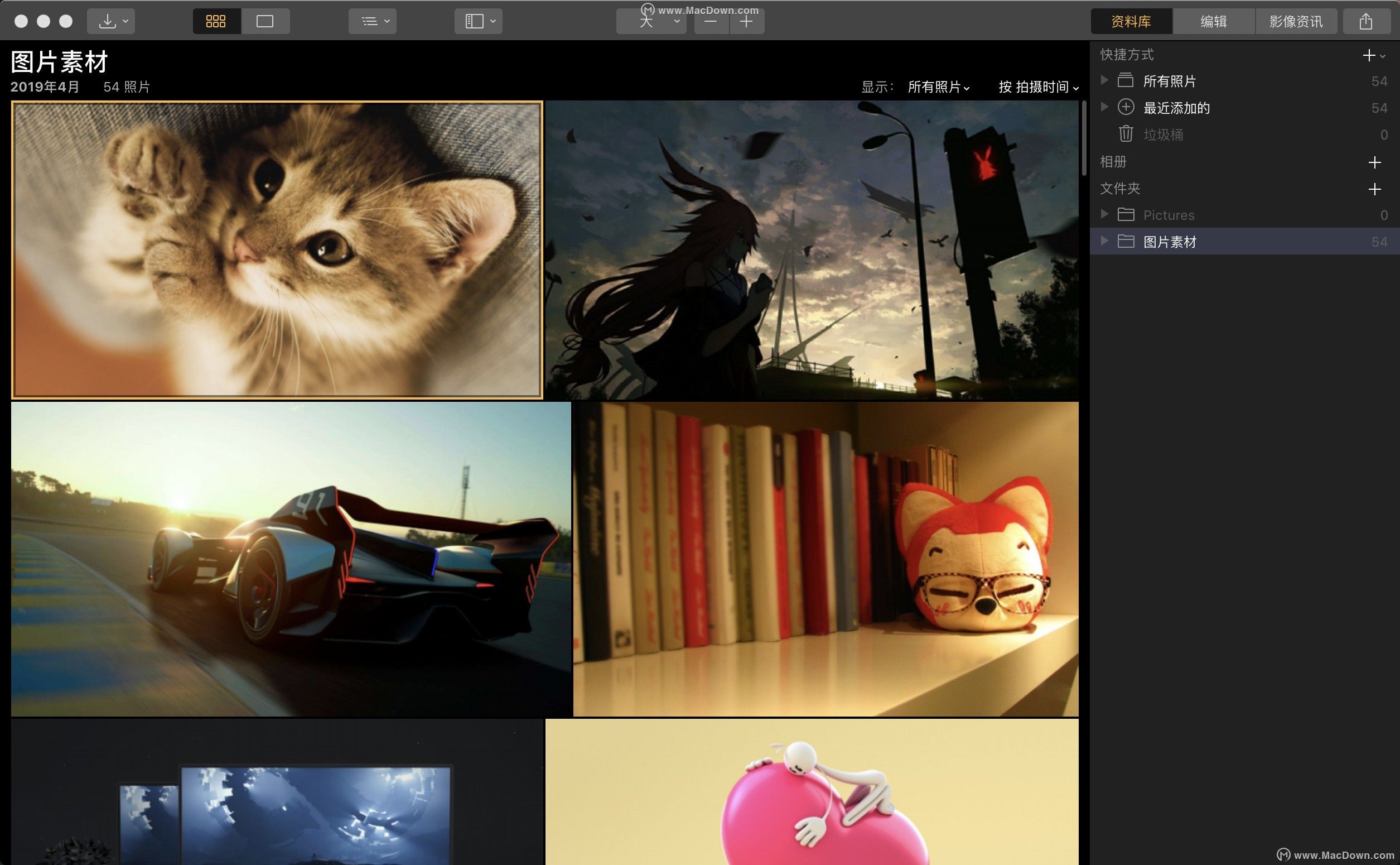Open the thumbnail size dropdown labeled 大
Viewport: 1400px width, 865px height.
pos(651,21)
